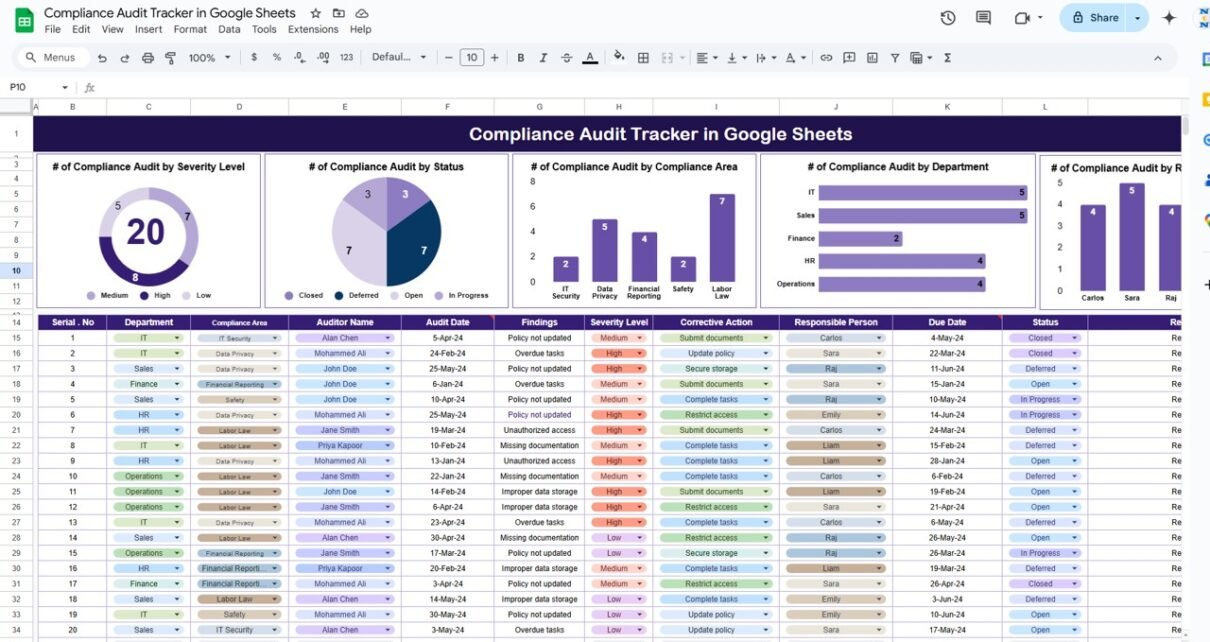The height and width of the screenshot is (642, 1210).
Task: Print the spreadsheet using printer icon
Action: pos(148,58)
